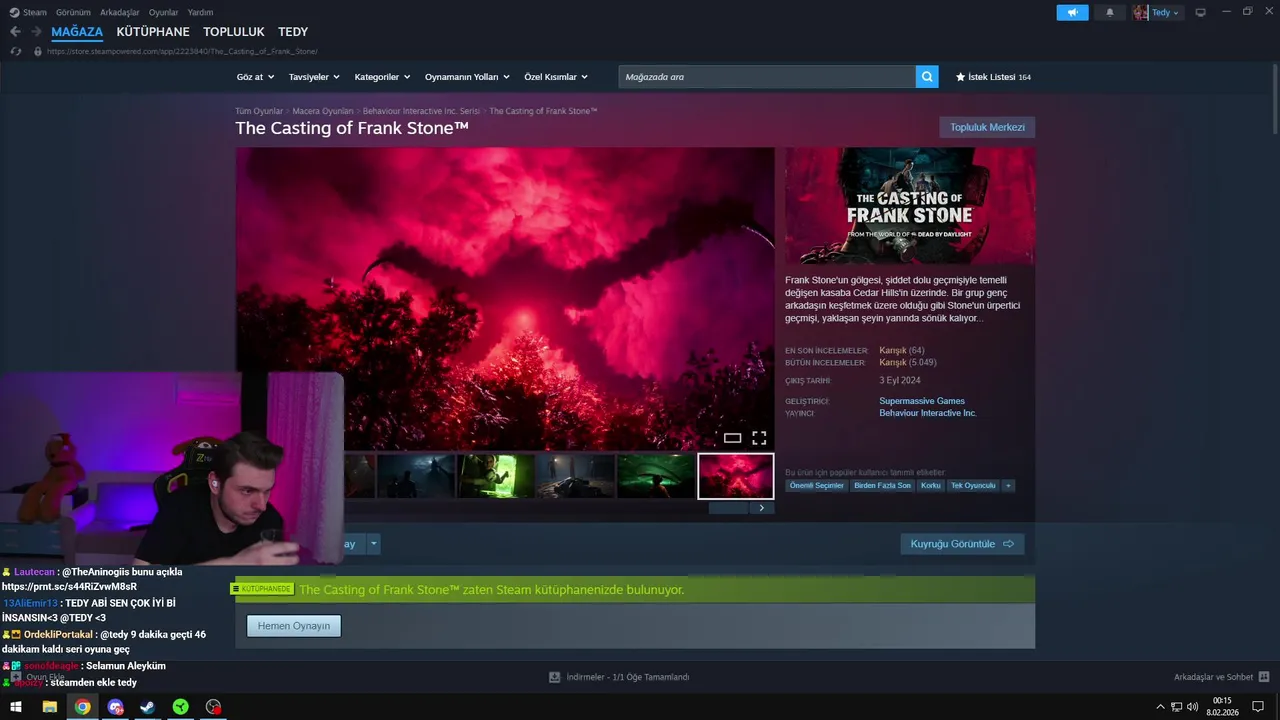This screenshot has width=1280, height=720.
Task: Switch to the KÜTÜPHANE tab
Action: click(x=153, y=32)
